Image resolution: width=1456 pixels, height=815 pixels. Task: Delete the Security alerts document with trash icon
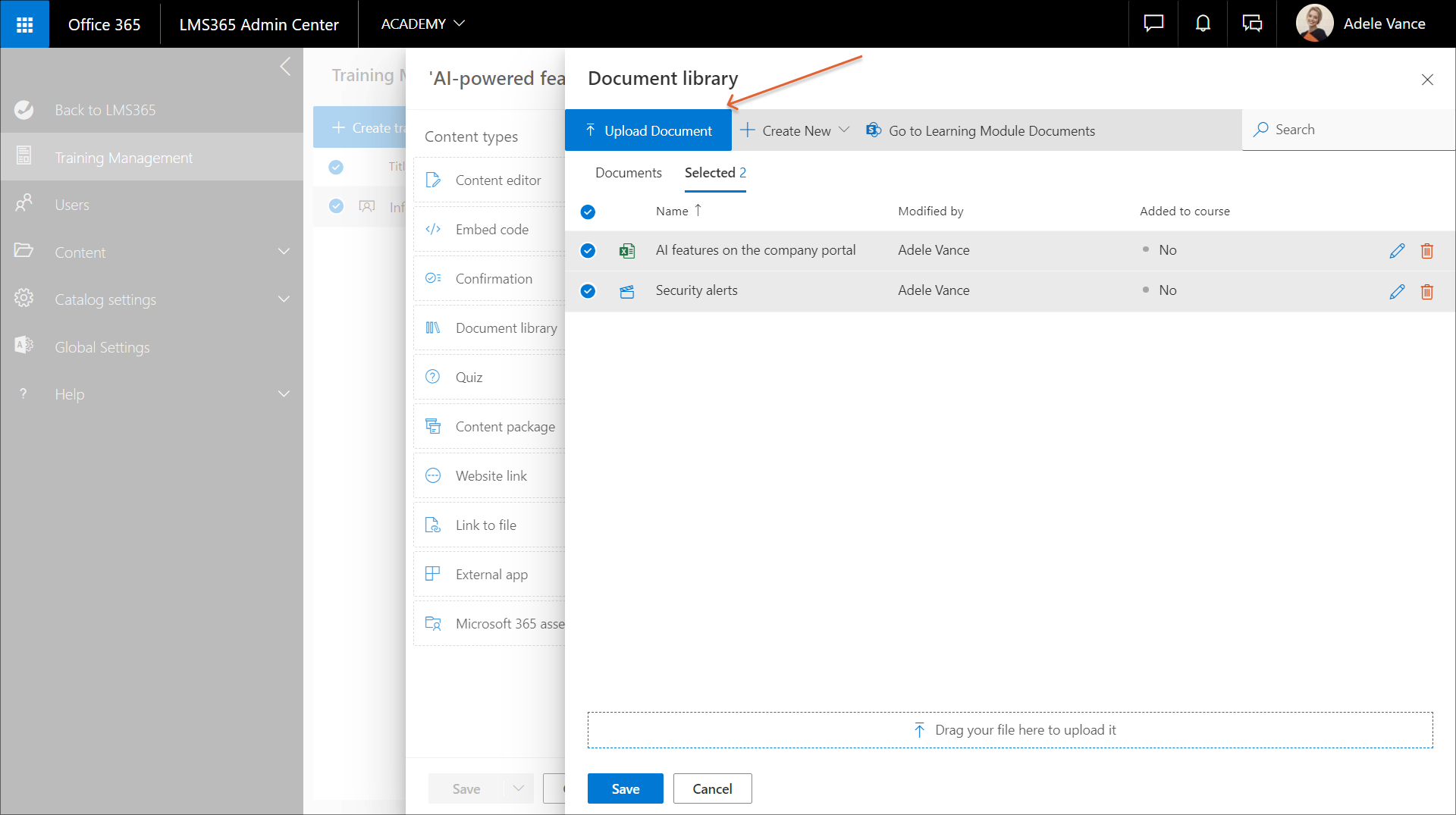1426,291
